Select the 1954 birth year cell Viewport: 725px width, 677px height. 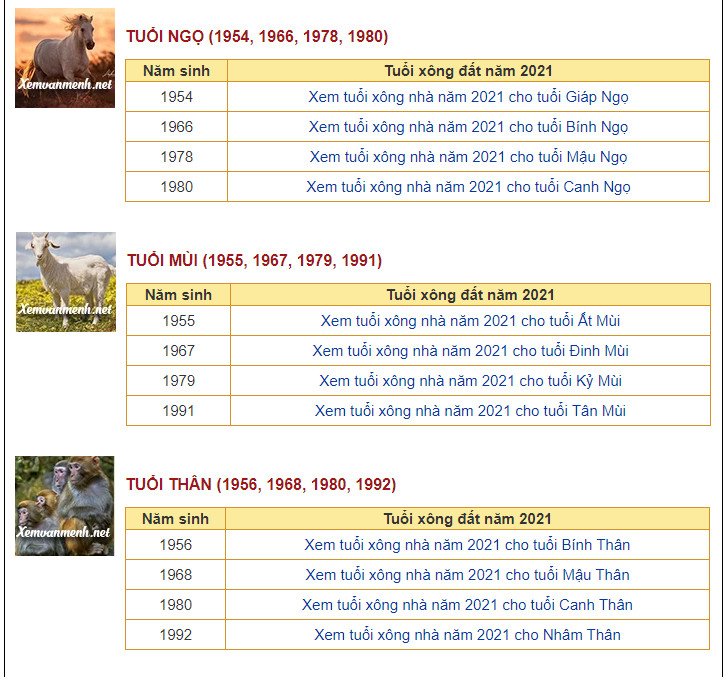click(x=176, y=97)
